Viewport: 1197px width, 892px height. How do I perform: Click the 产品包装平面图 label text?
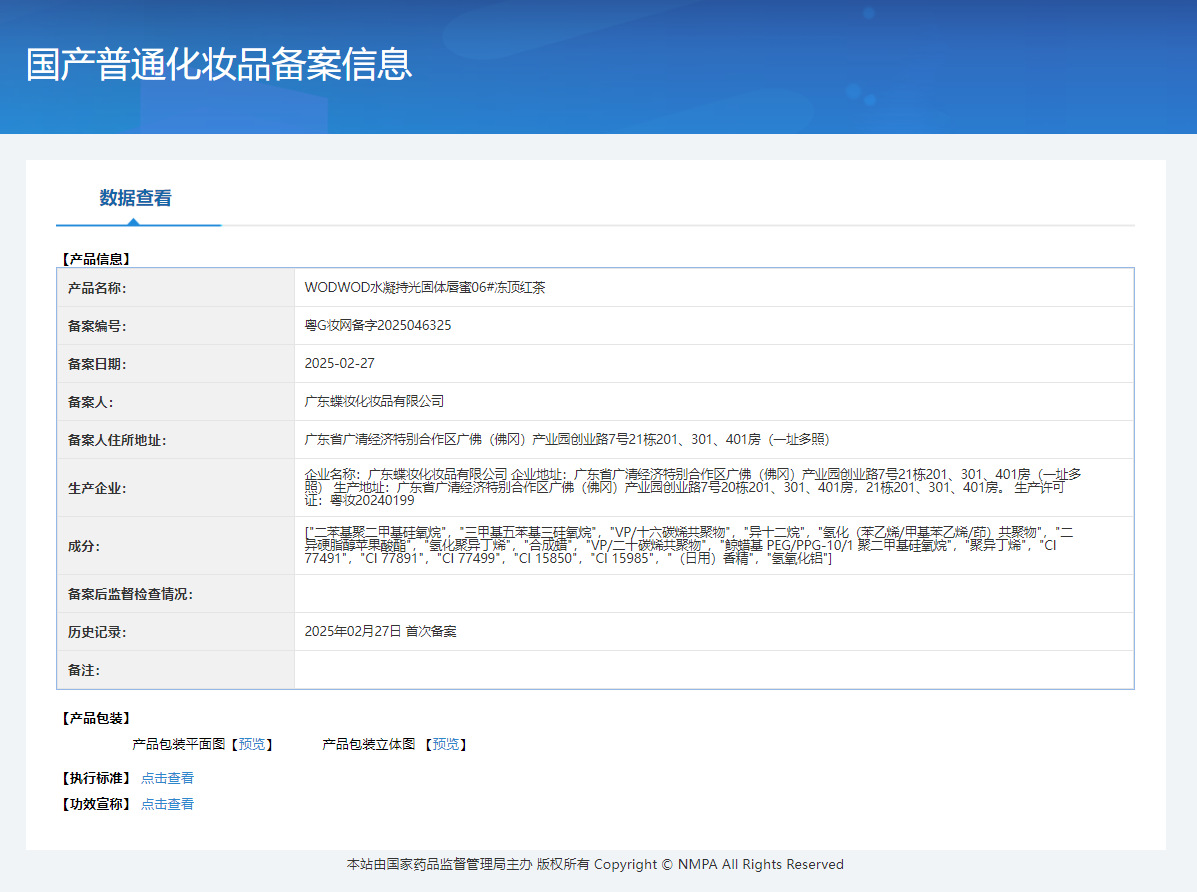[179, 744]
